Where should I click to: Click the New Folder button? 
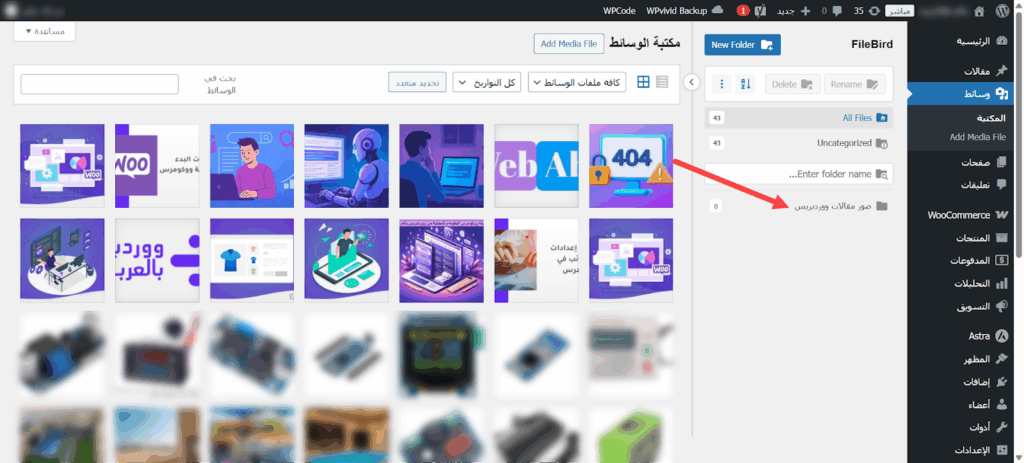tap(743, 45)
